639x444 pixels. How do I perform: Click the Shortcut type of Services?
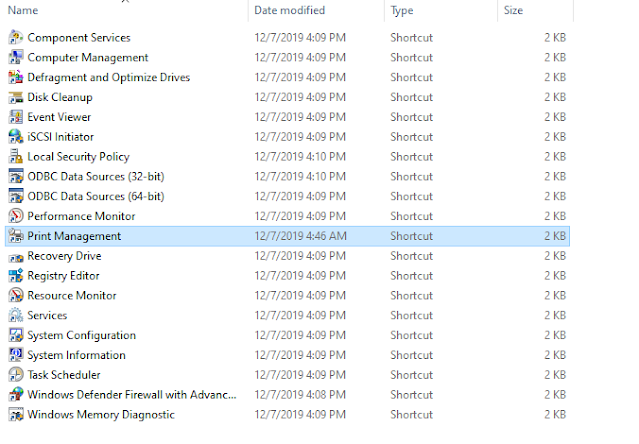(412, 316)
